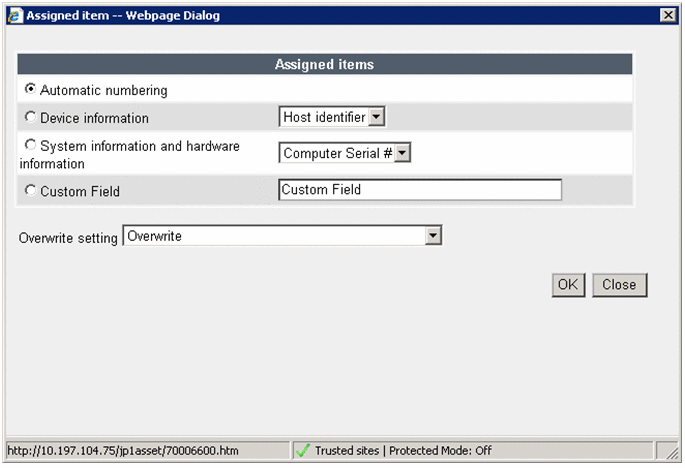Click the green Trusted sites checkmark icon
685x468 pixels.
pos(302,451)
